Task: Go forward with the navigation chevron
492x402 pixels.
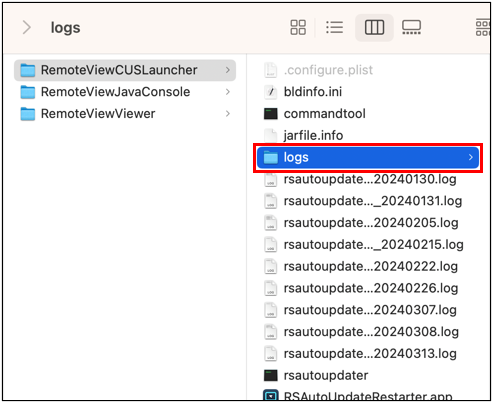Action: click(x=26, y=27)
